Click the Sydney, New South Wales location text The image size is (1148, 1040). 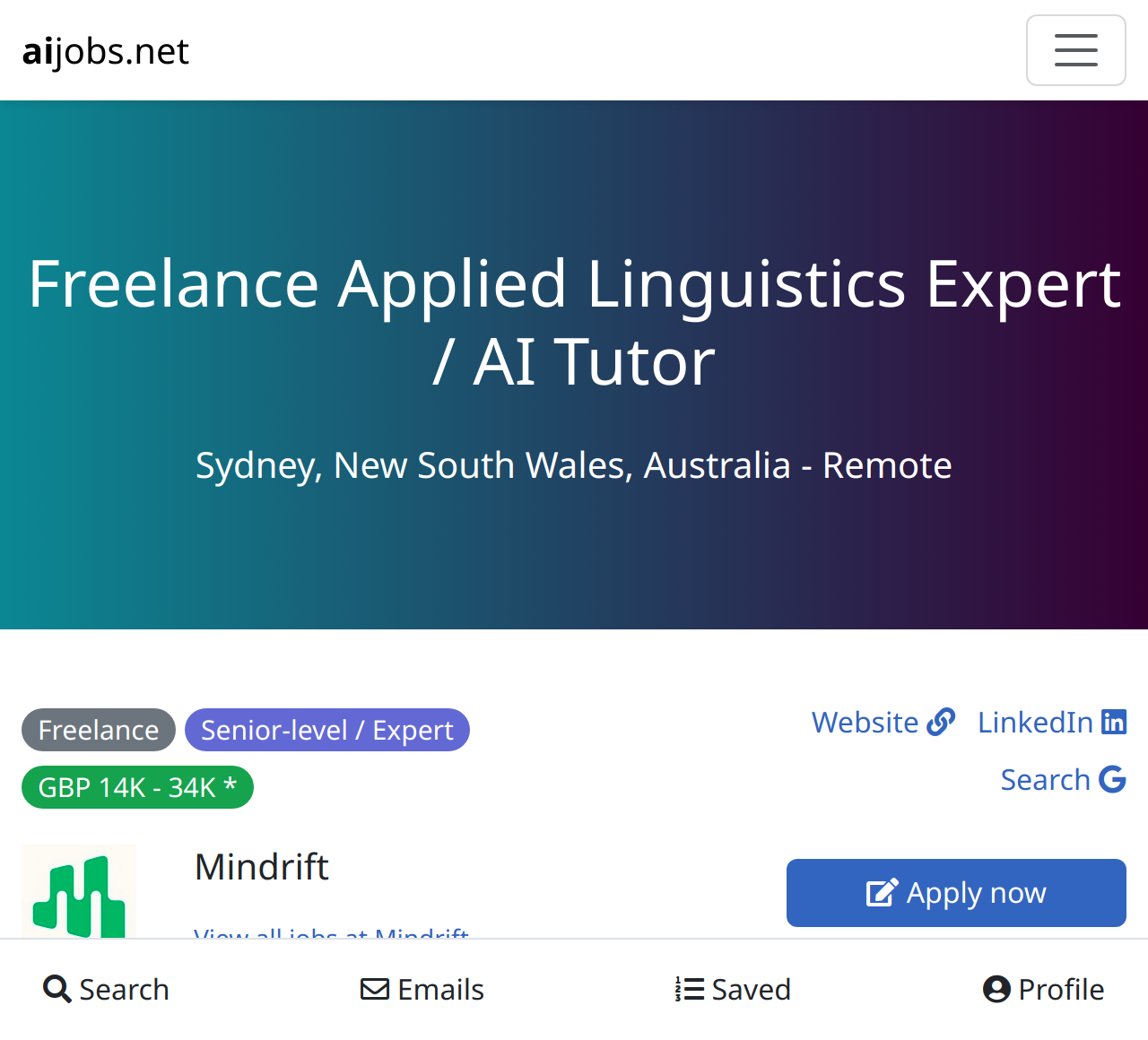pyautogui.click(x=574, y=465)
